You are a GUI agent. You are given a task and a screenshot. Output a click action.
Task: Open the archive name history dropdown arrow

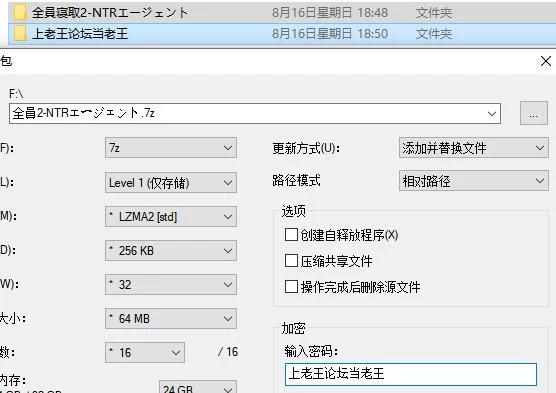pos(492,114)
